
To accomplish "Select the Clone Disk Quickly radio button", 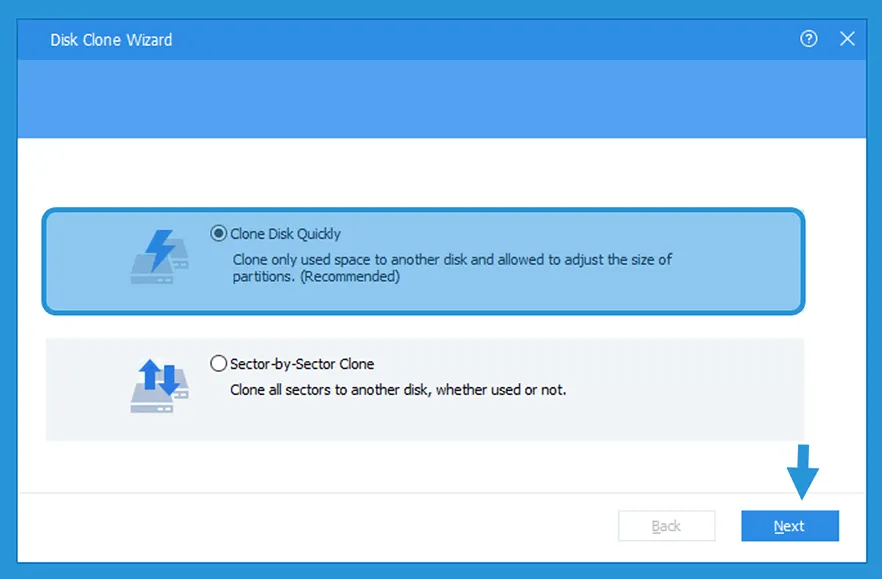I will click(219, 233).
